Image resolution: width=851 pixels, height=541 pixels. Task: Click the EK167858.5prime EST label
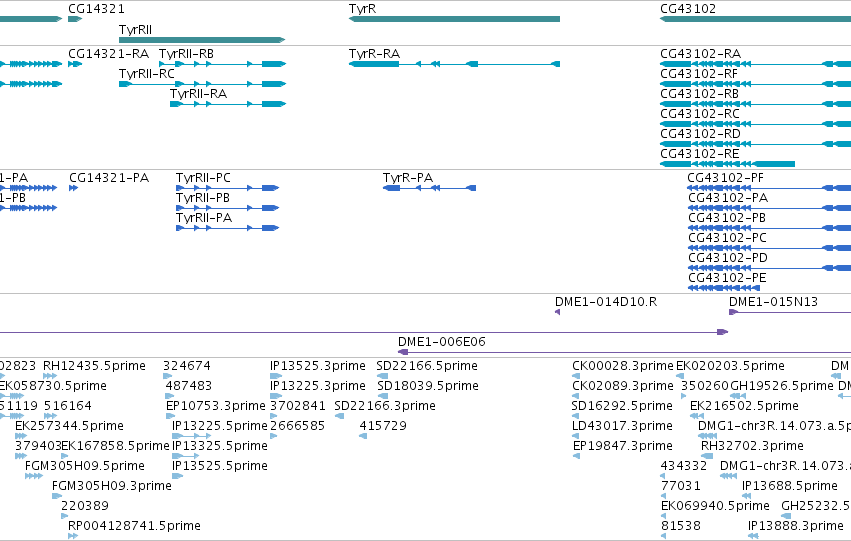point(115,447)
